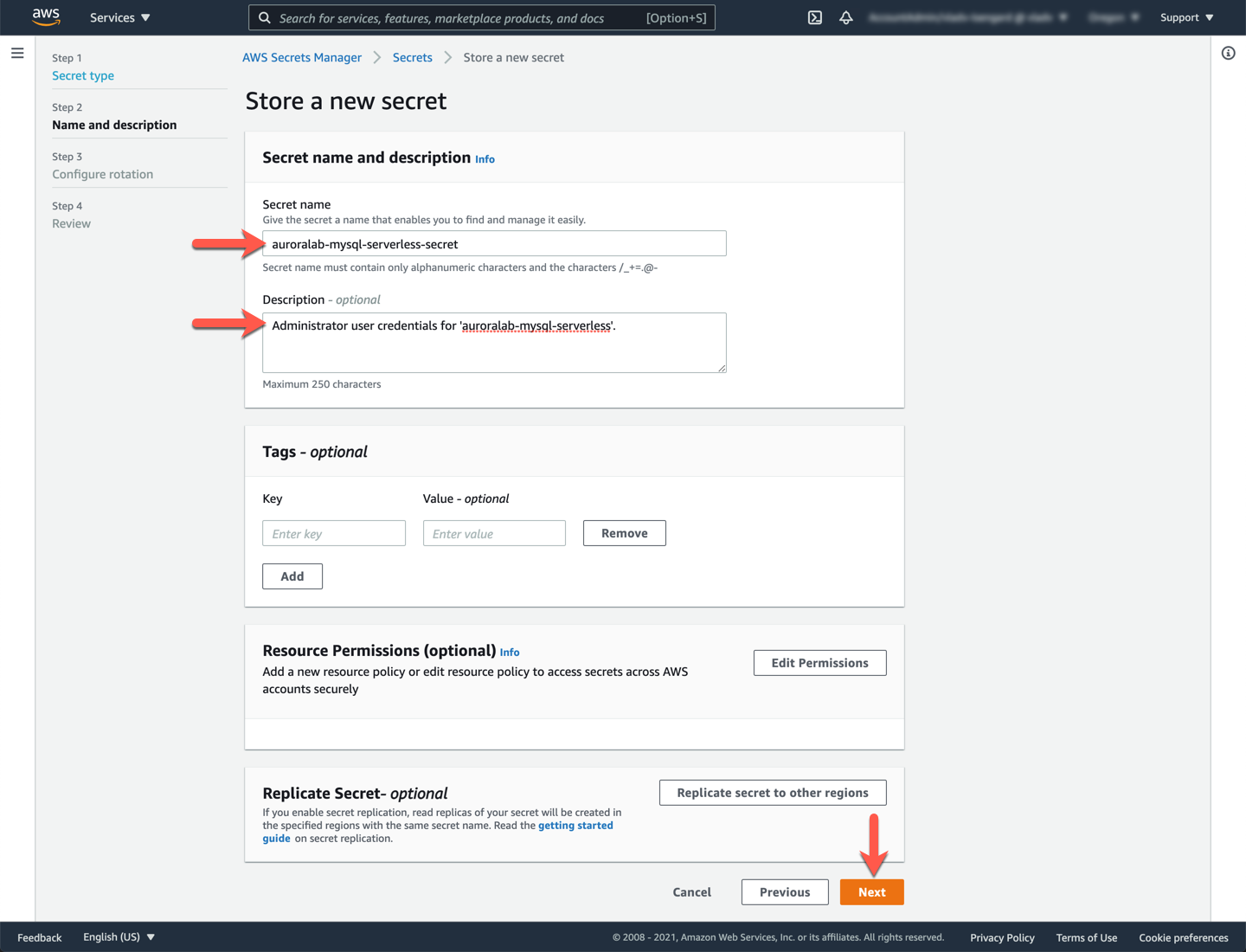Click Replicate secret to other regions
This screenshot has height=952, width=1246.
coord(772,793)
